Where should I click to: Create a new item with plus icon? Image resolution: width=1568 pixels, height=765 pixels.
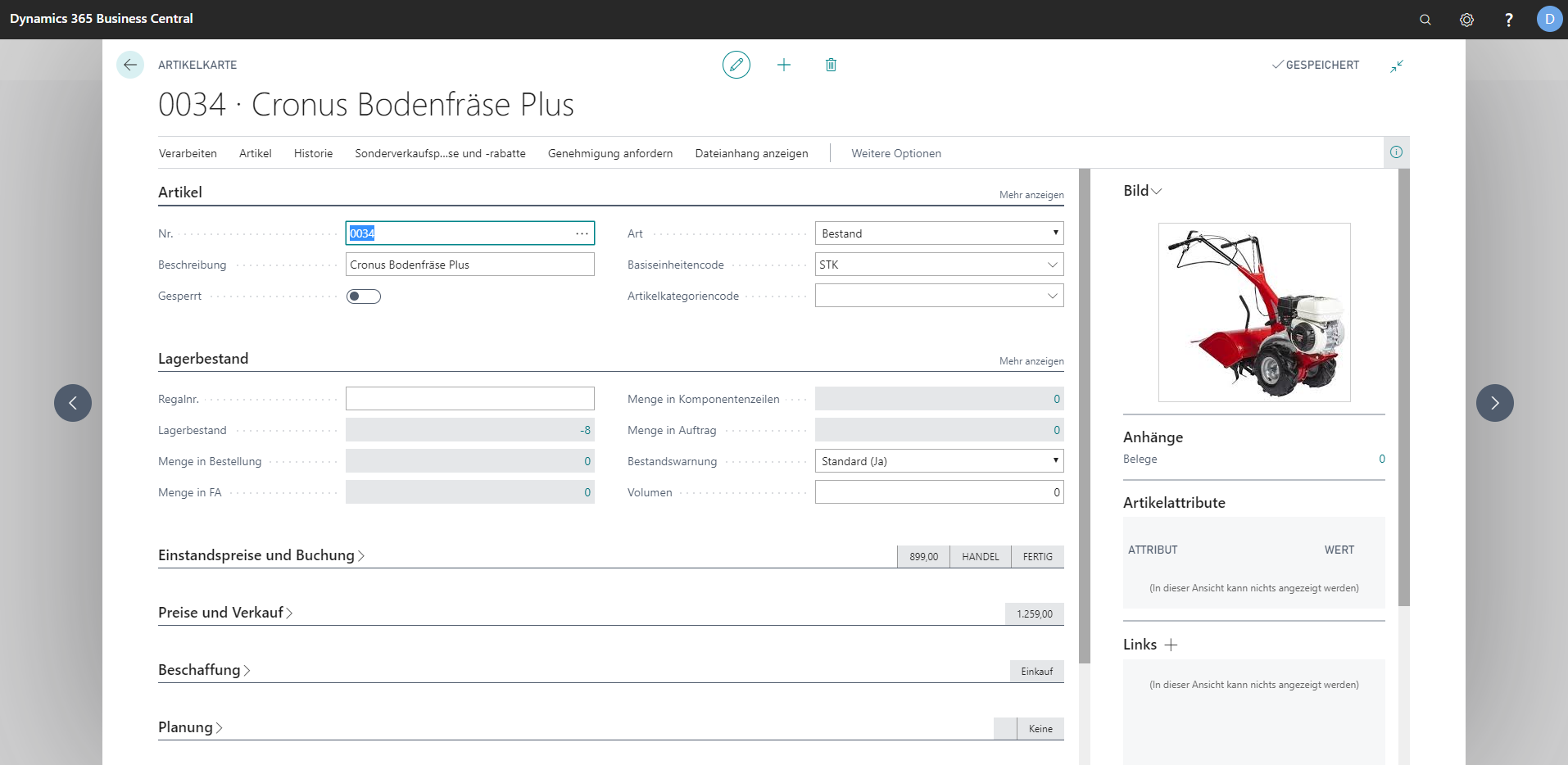(x=784, y=65)
